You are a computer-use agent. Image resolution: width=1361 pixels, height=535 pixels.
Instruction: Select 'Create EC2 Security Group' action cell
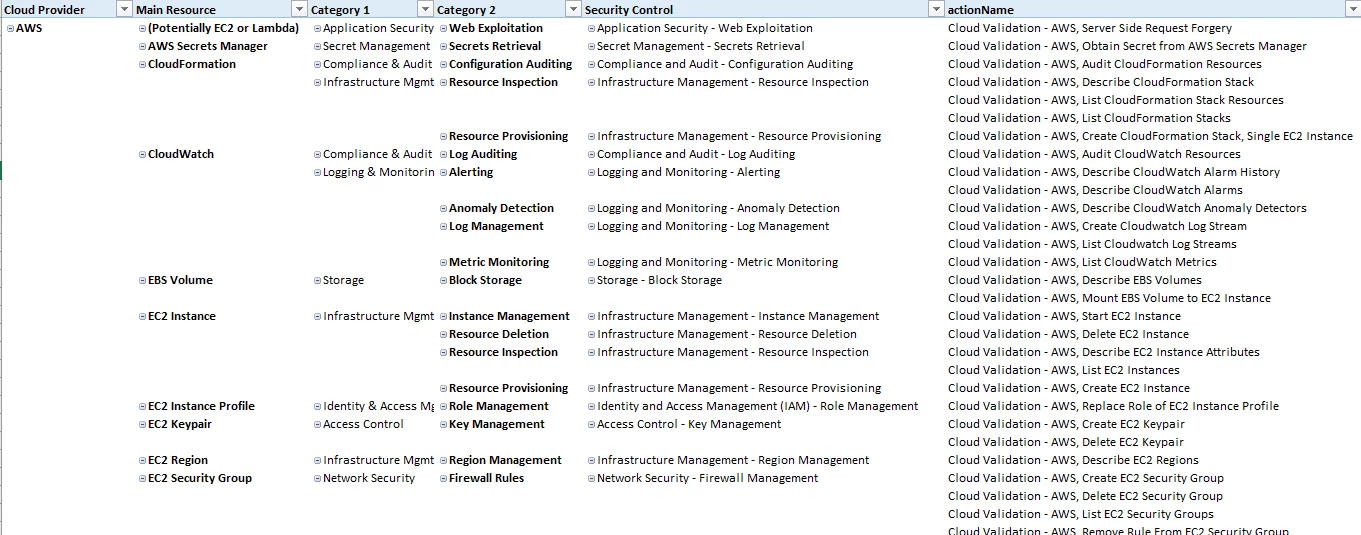pyautogui.click(x=1086, y=478)
